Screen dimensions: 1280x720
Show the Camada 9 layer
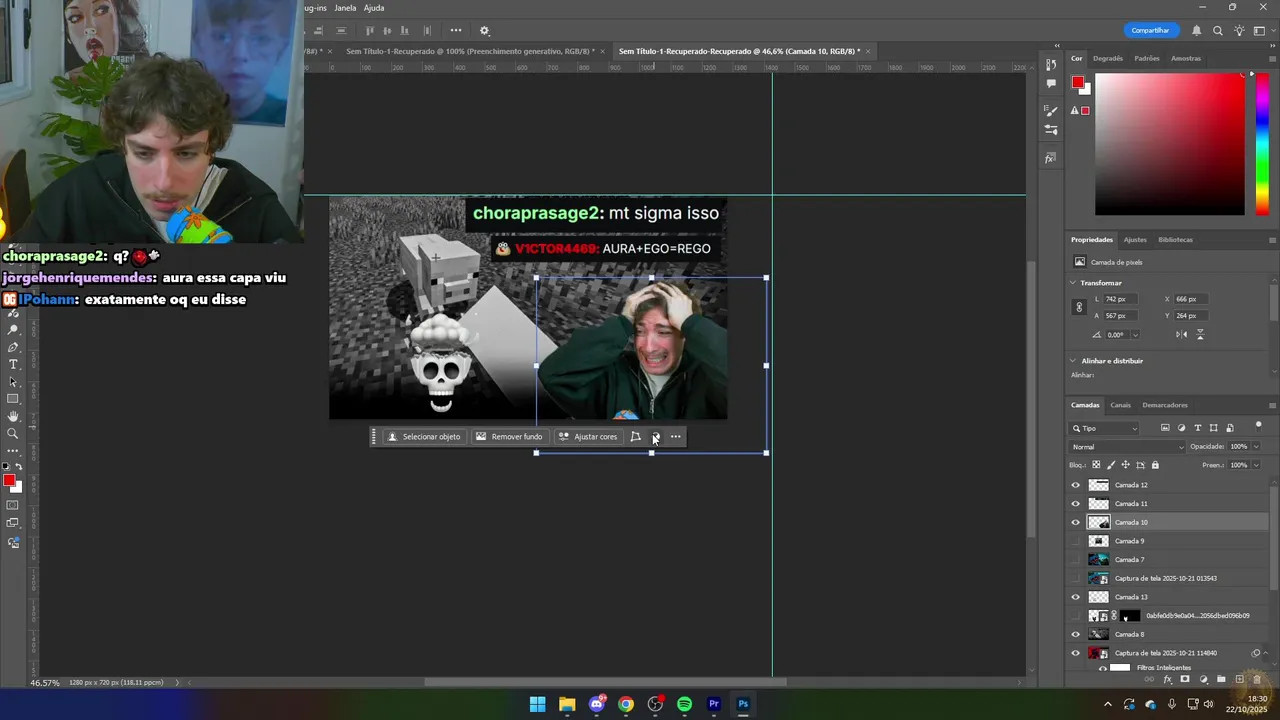[x=1076, y=541]
